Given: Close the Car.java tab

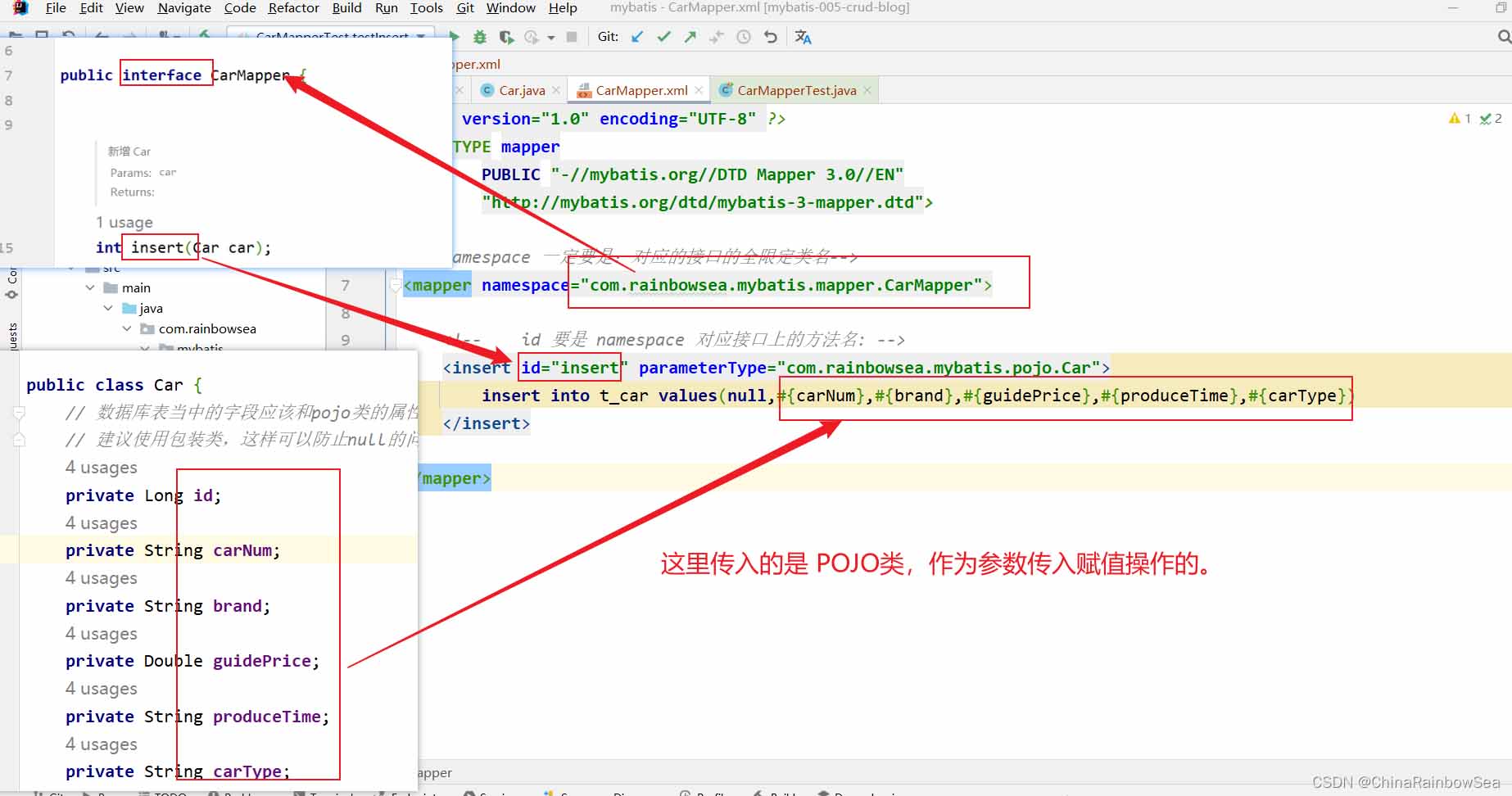Looking at the screenshot, I should point(556,90).
